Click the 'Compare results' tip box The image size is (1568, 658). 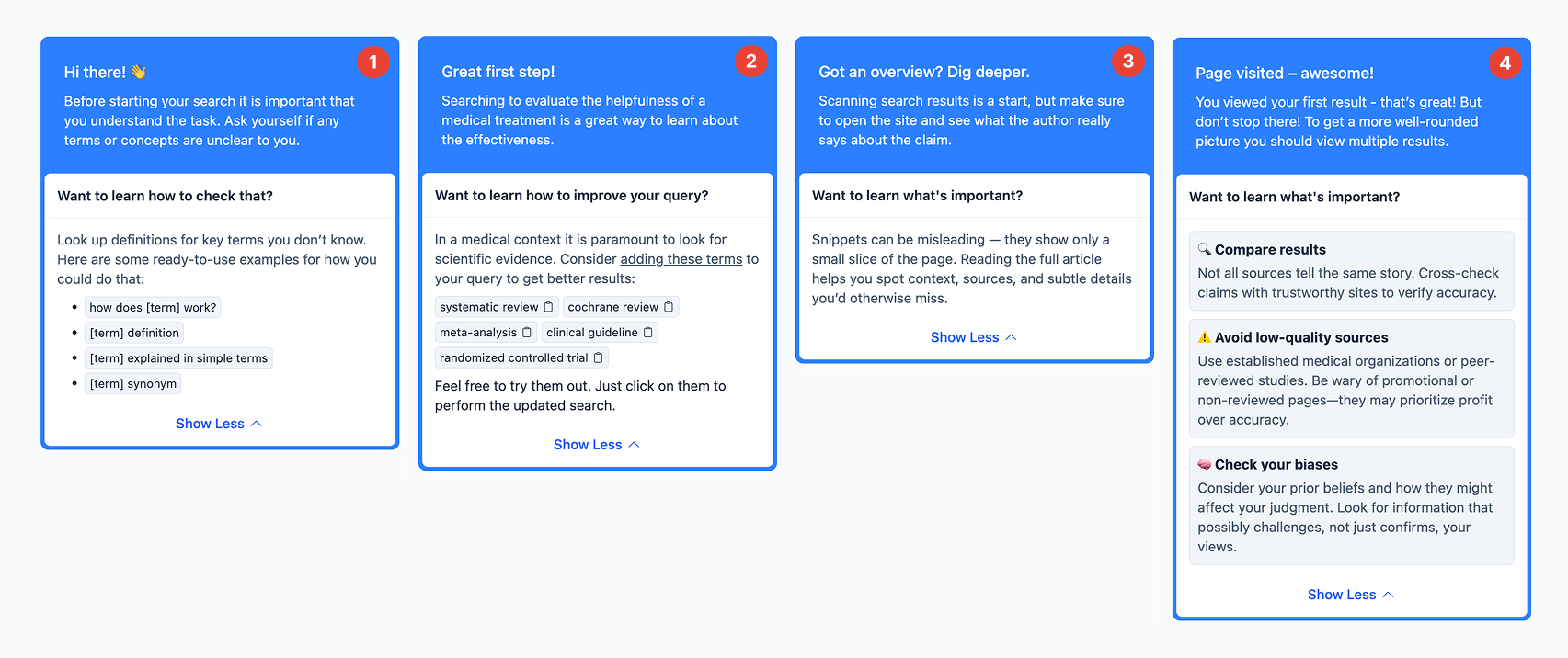point(1350,271)
